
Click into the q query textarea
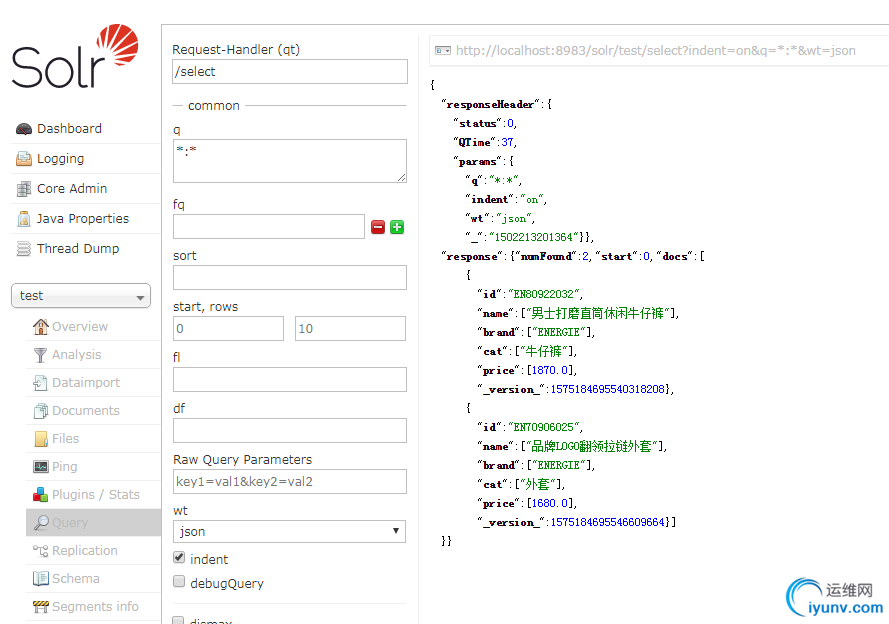(x=290, y=161)
